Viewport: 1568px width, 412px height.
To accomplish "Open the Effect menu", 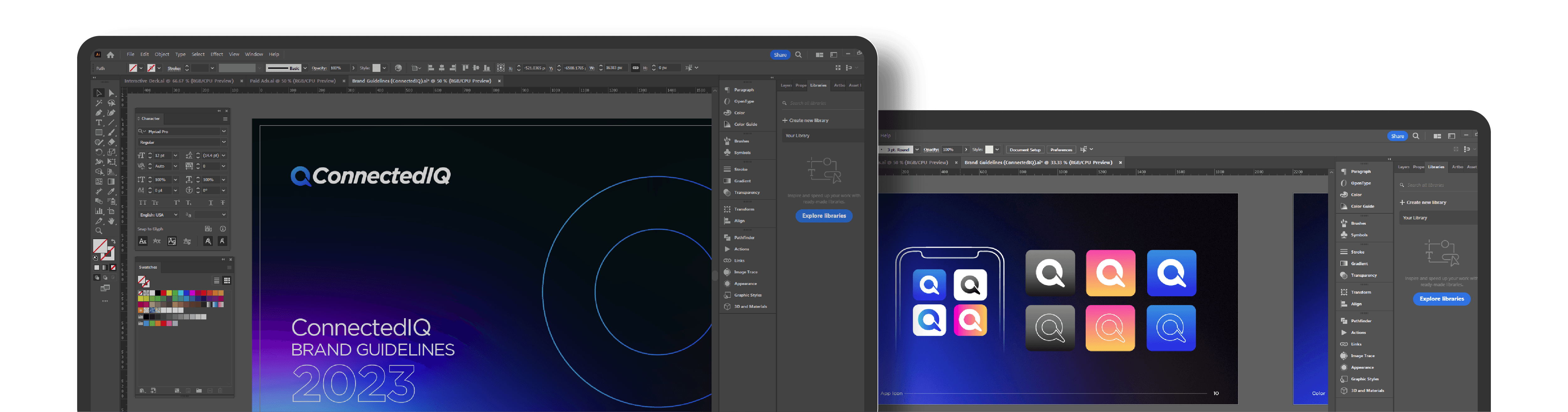I will click(217, 54).
